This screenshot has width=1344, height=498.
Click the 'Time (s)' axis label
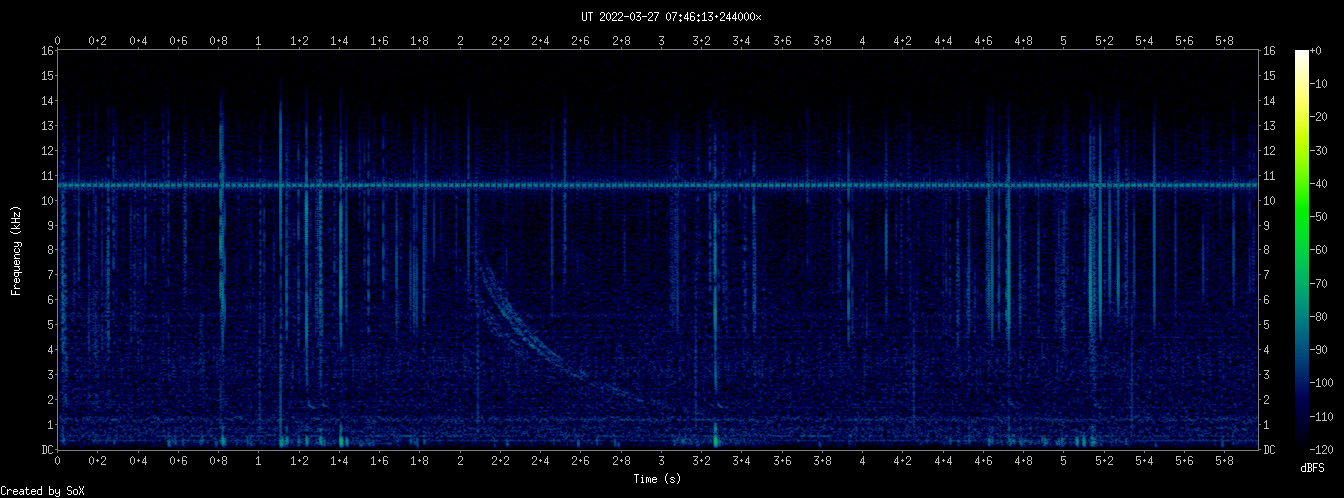pos(659,479)
